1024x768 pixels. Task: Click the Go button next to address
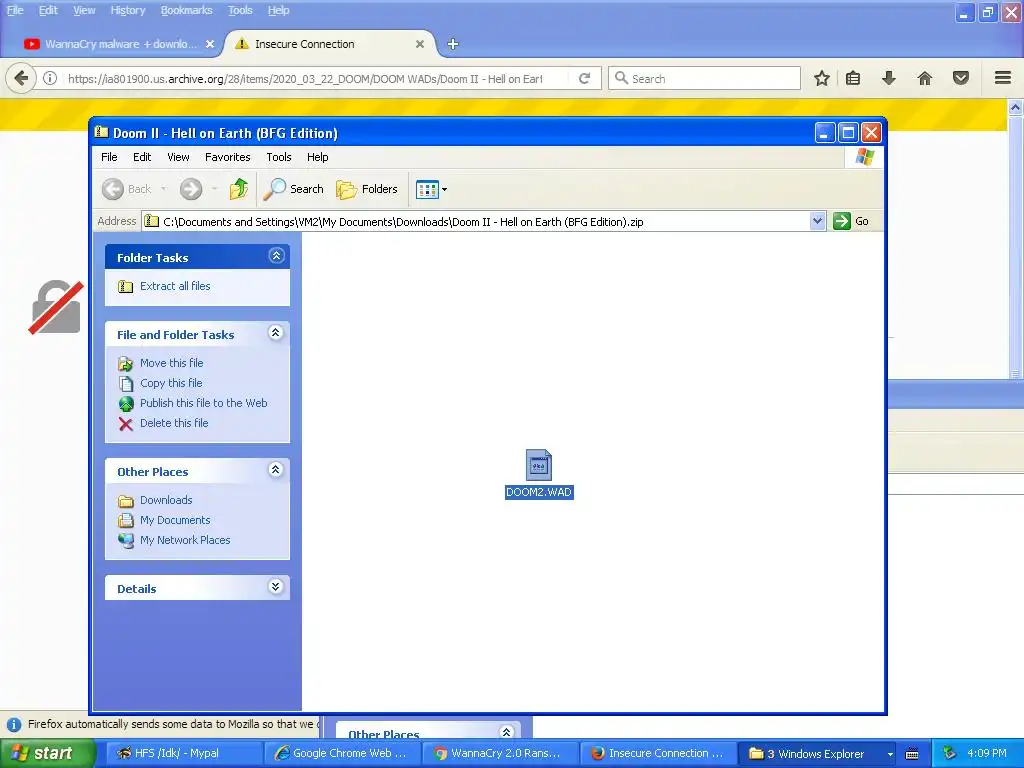coord(851,221)
